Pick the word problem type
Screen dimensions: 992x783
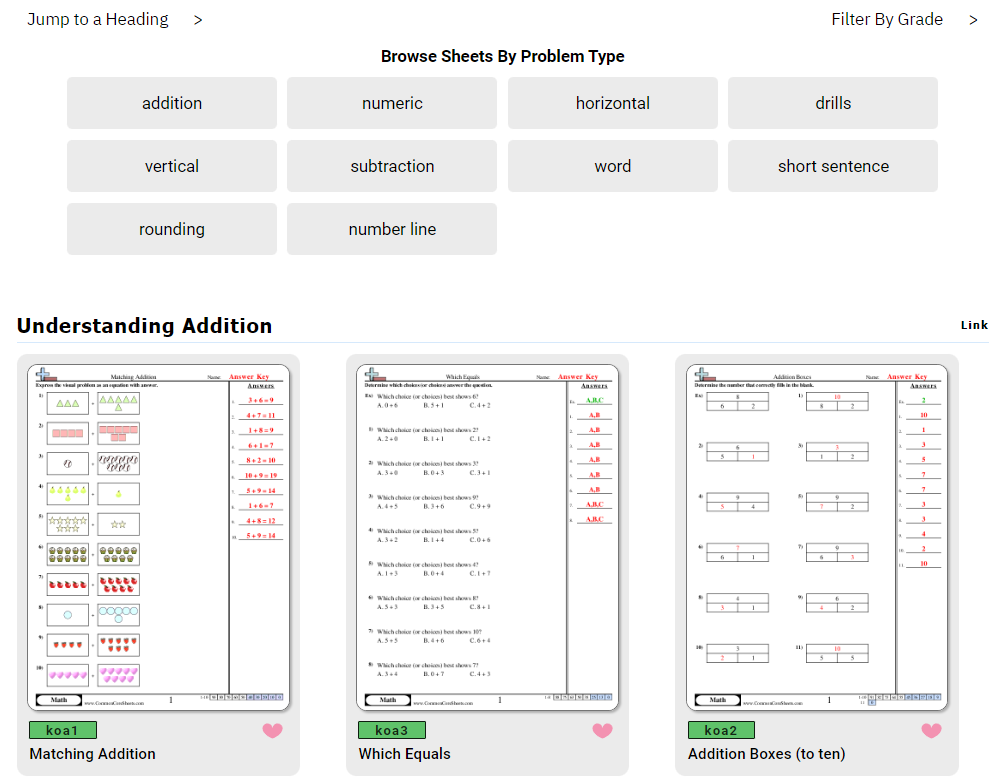[612, 166]
